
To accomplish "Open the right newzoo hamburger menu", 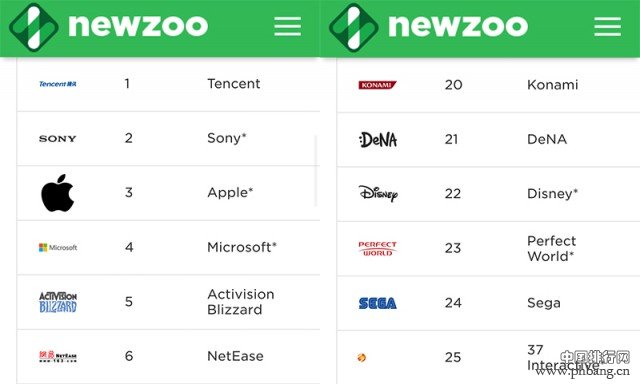I will coord(608,26).
